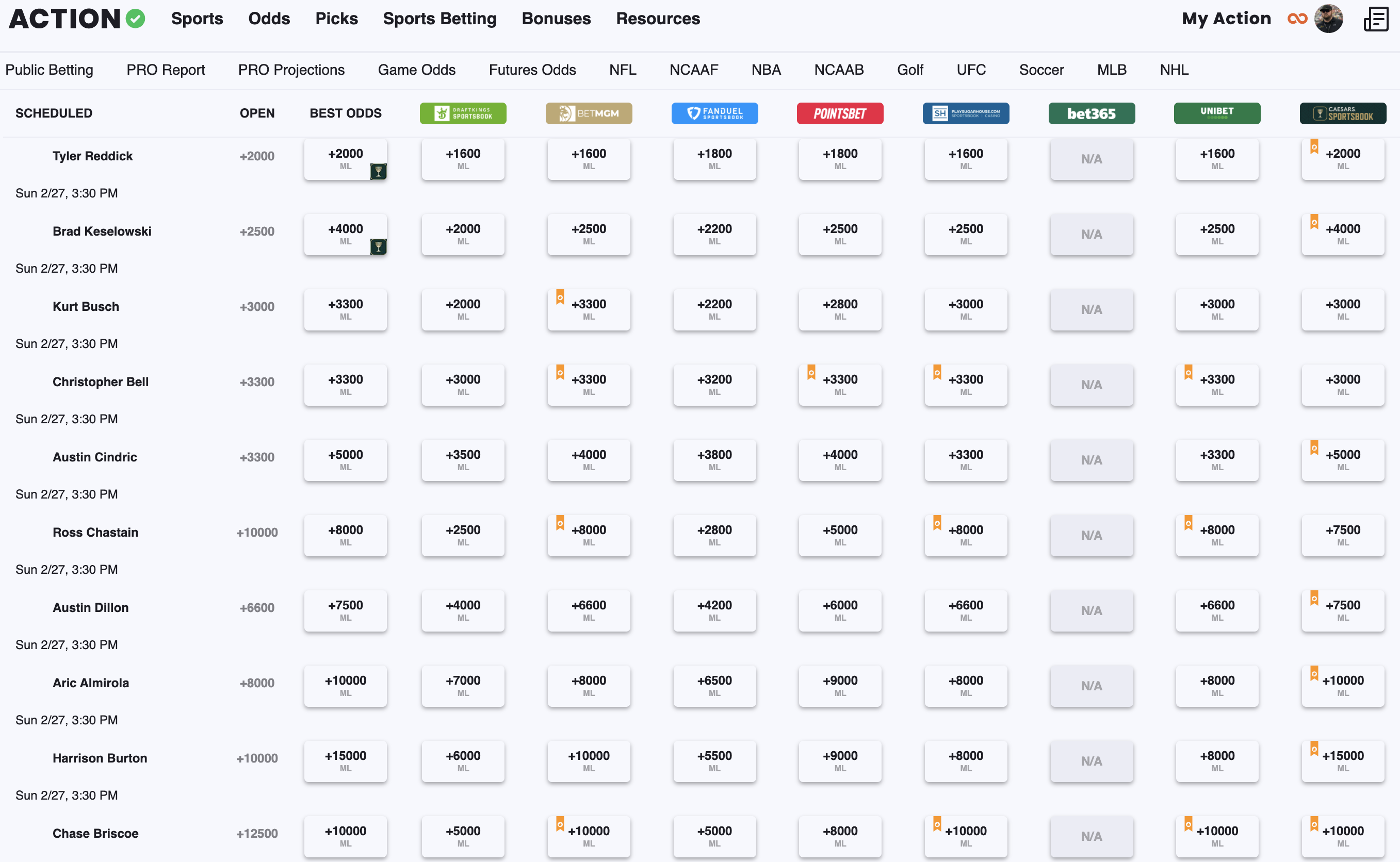Go to the NHL section link

point(1174,70)
